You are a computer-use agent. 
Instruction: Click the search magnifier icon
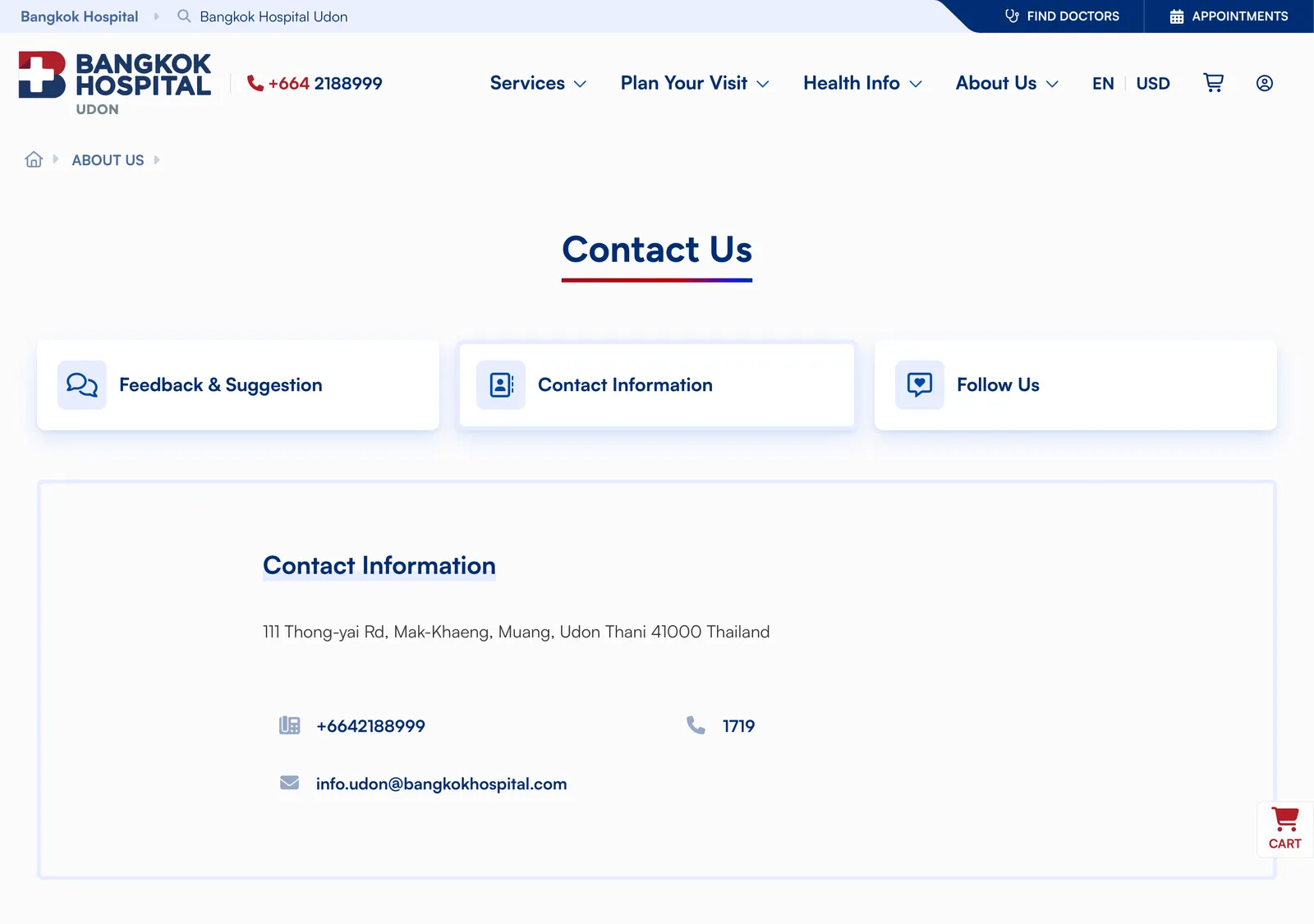click(x=184, y=16)
